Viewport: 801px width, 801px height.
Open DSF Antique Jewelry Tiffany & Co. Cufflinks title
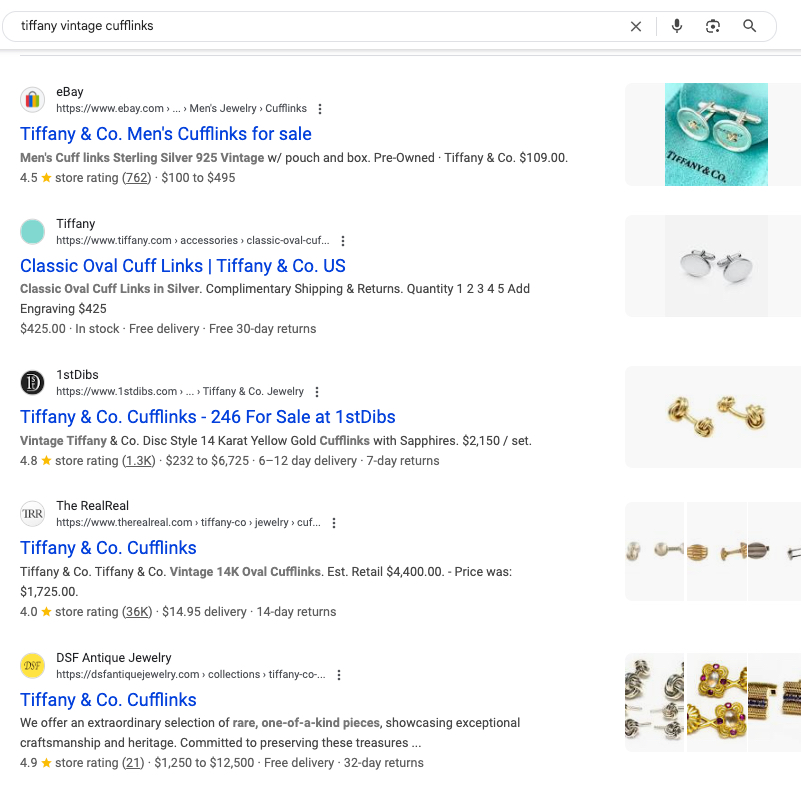click(x=108, y=700)
